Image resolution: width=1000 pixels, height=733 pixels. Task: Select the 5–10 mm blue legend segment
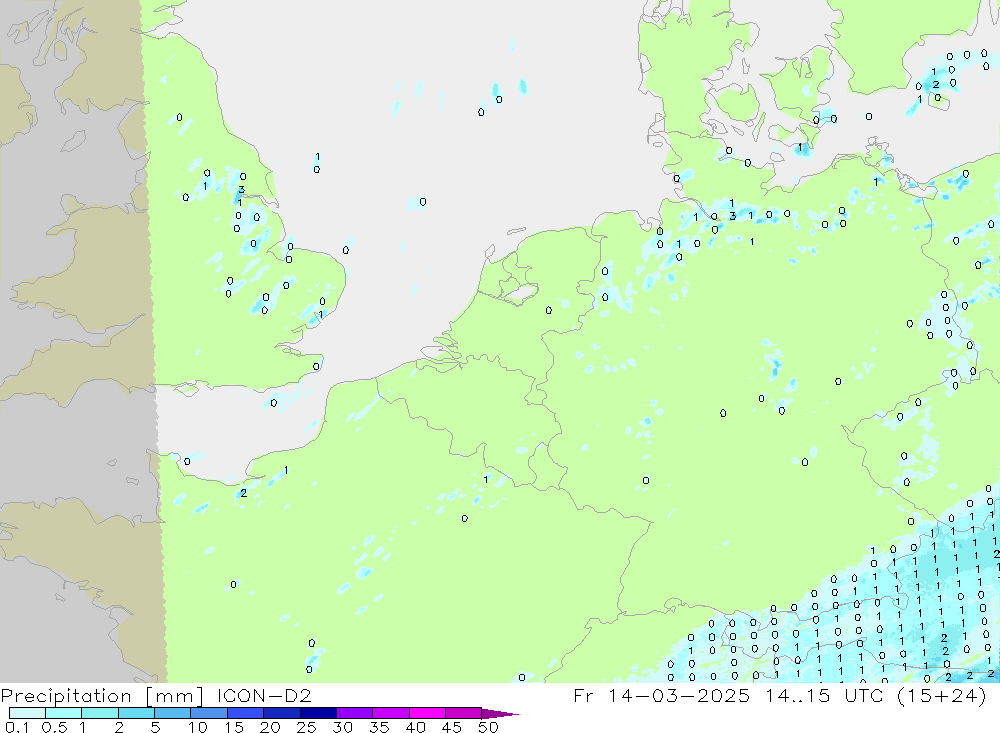tap(172, 714)
